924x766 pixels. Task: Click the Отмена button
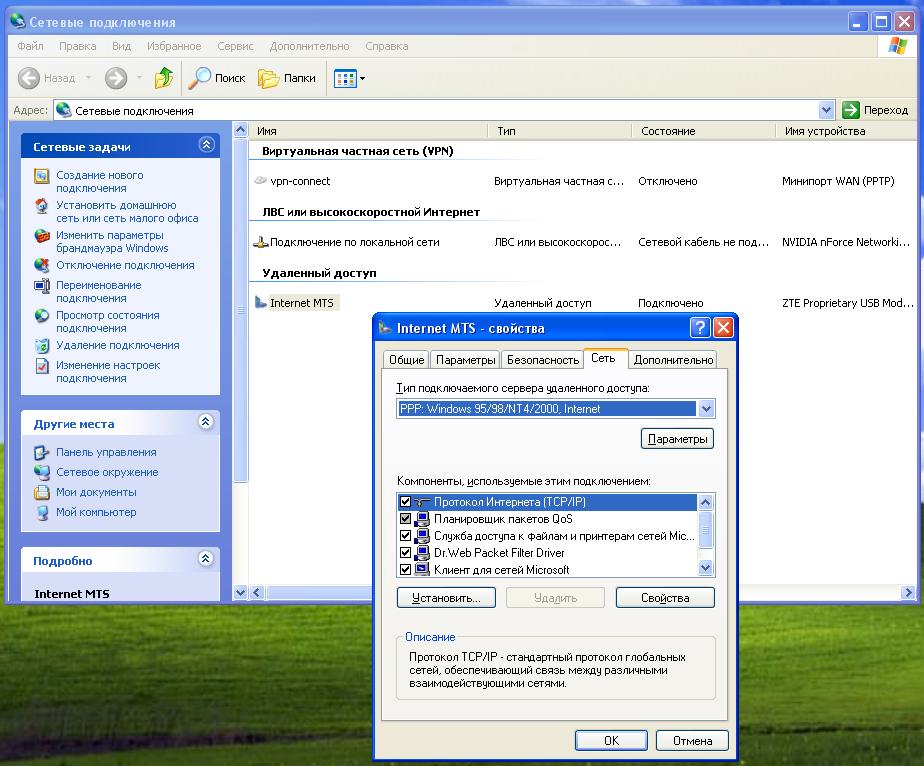coord(692,741)
